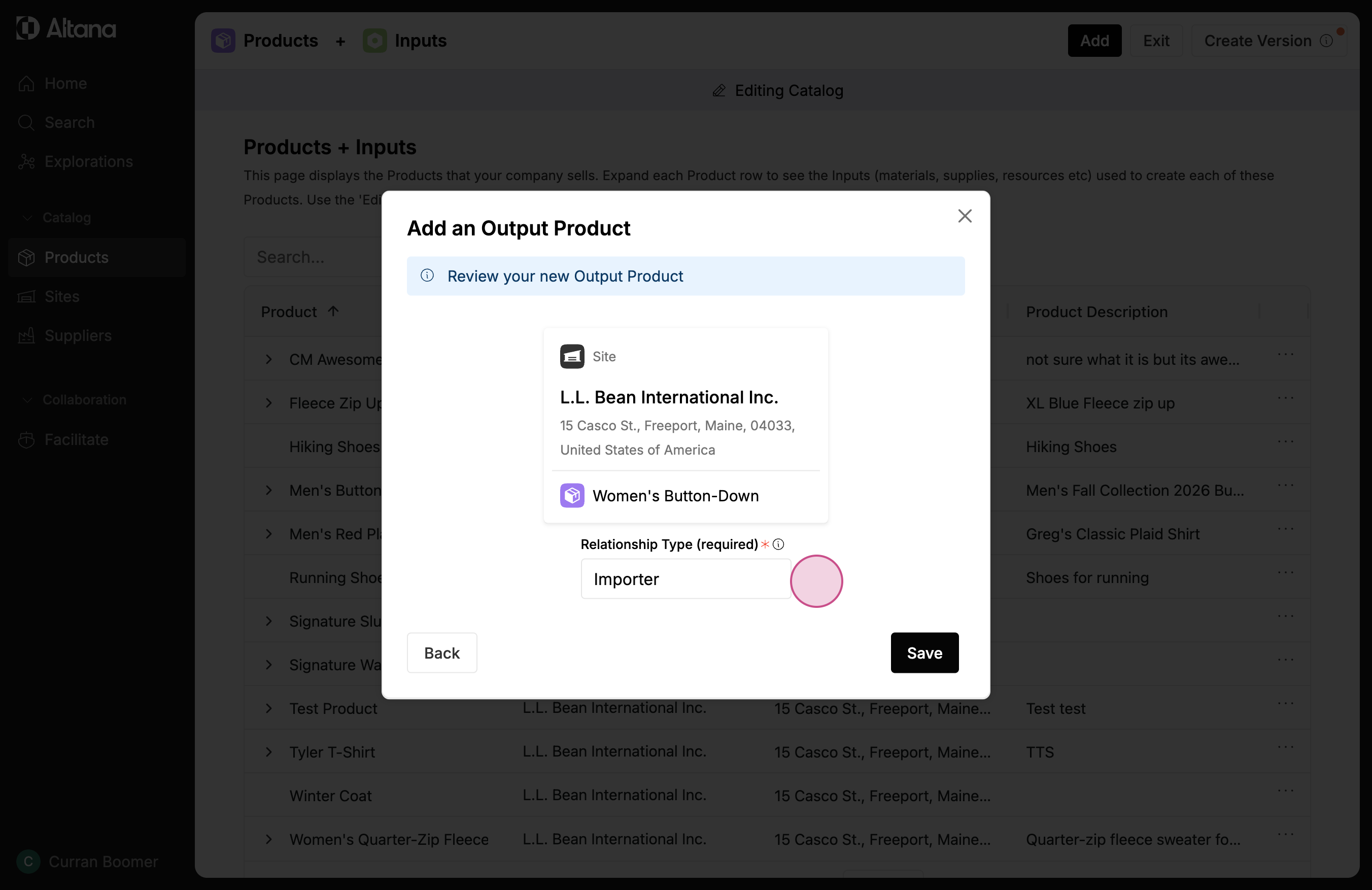Open the Relationship Type Importer dropdown
The image size is (1372, 890).
coord(685,579)
